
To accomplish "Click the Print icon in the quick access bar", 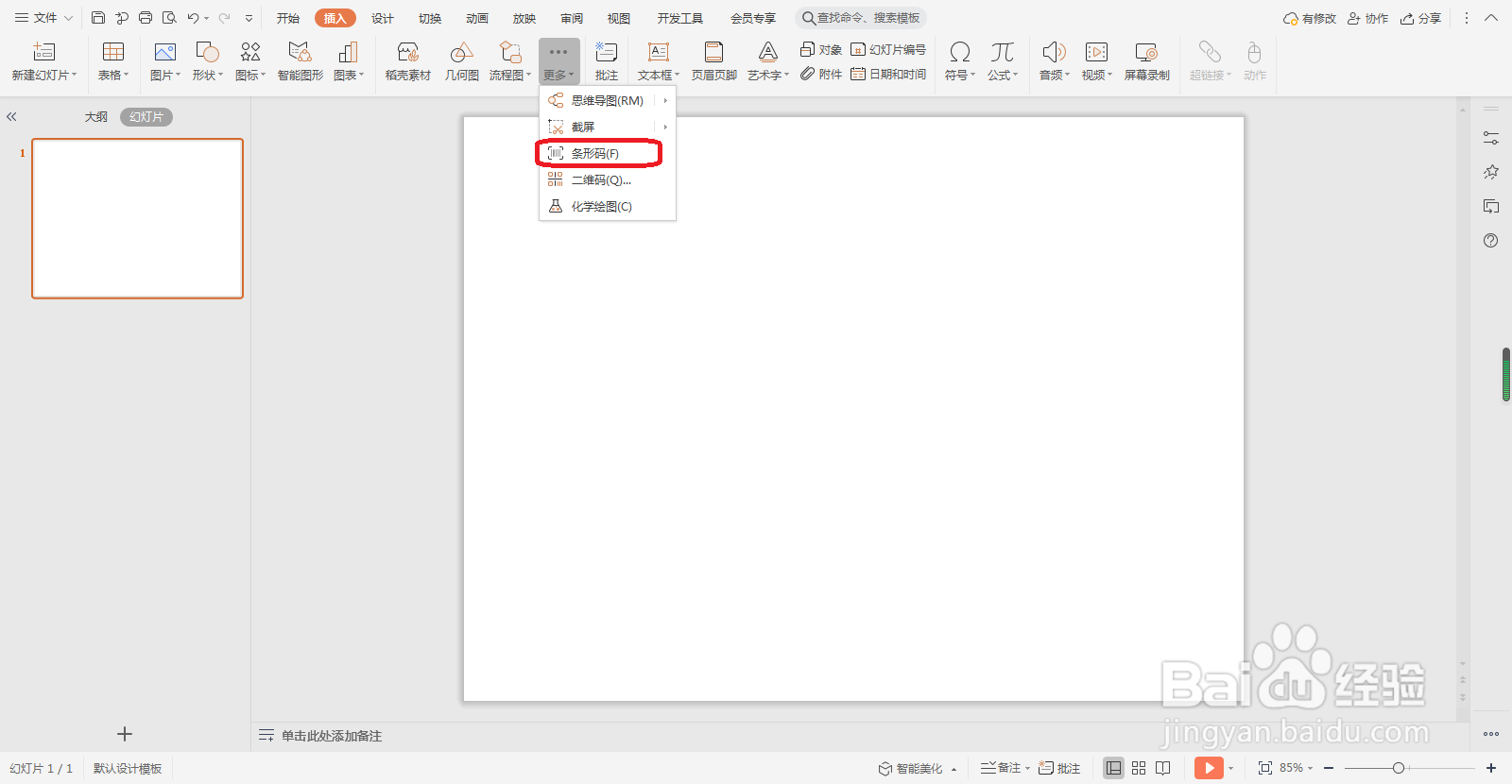I will (146, 18).
